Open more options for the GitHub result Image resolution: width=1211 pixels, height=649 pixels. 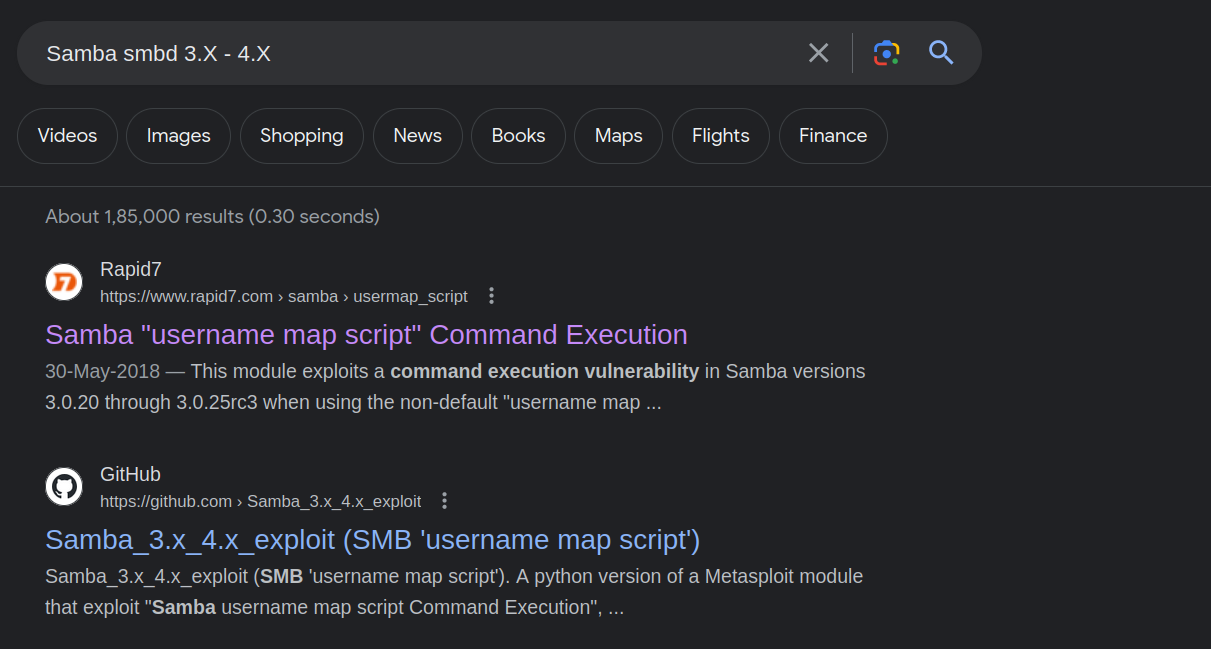445,501
